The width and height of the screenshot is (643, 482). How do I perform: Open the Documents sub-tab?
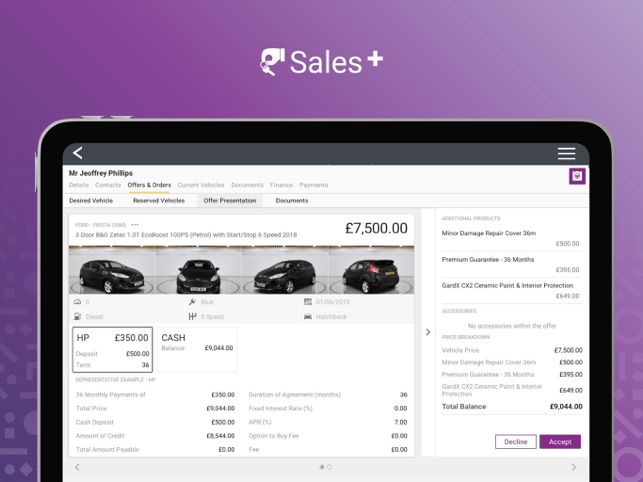[292, 201]
